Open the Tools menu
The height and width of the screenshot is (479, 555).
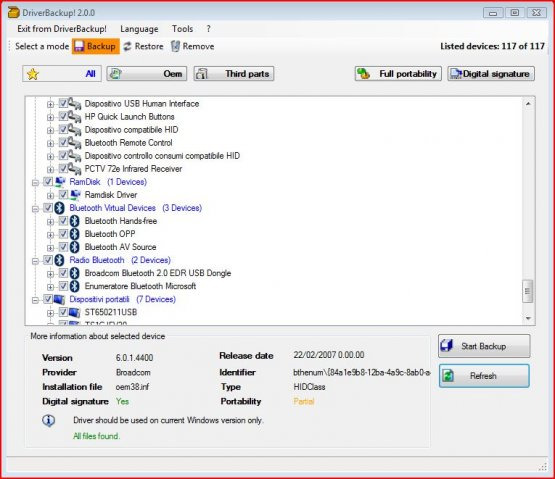[182, 29]
